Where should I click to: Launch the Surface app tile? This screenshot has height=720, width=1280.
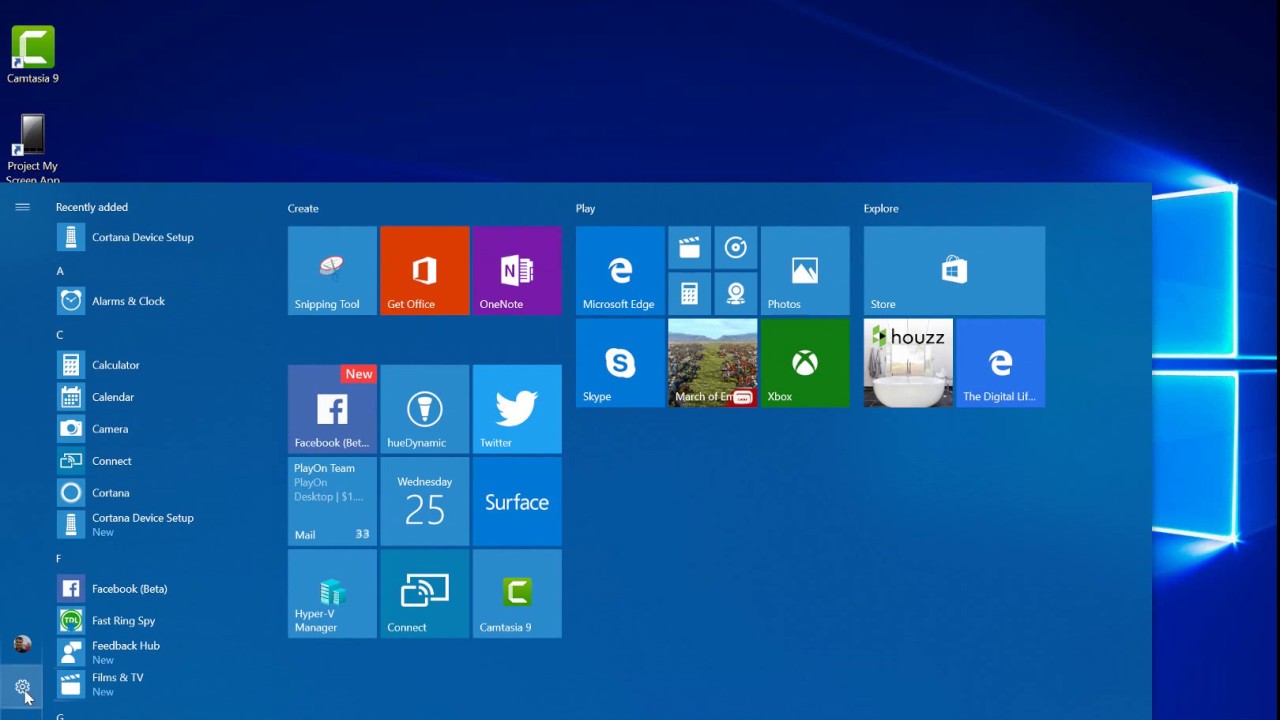tap(516, 501)
